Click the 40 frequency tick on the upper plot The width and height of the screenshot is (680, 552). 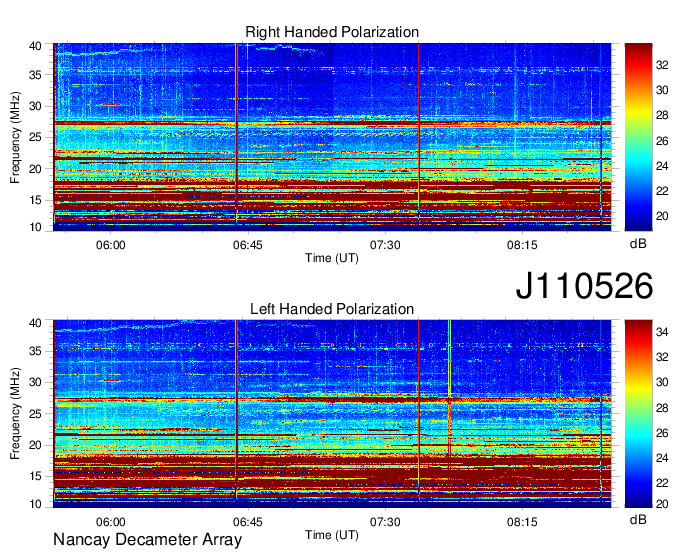(35, 46)
